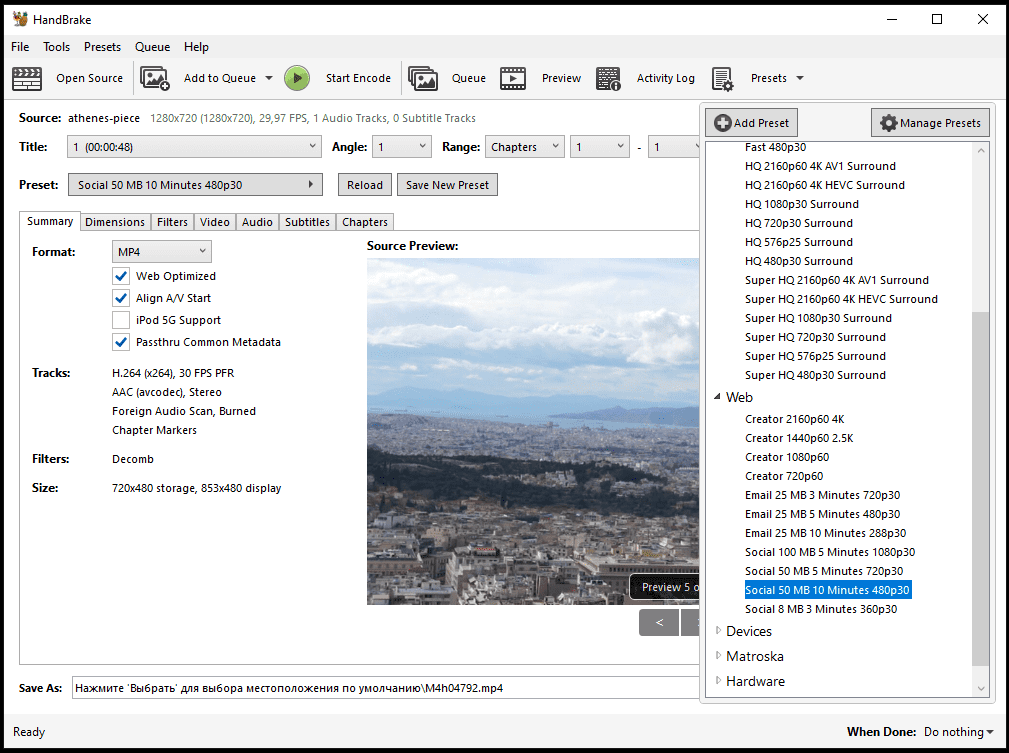Screen dimensions: 1009x753
Task: Open the Queue via its toolbar icon
Action: click(x=423, y=78)
